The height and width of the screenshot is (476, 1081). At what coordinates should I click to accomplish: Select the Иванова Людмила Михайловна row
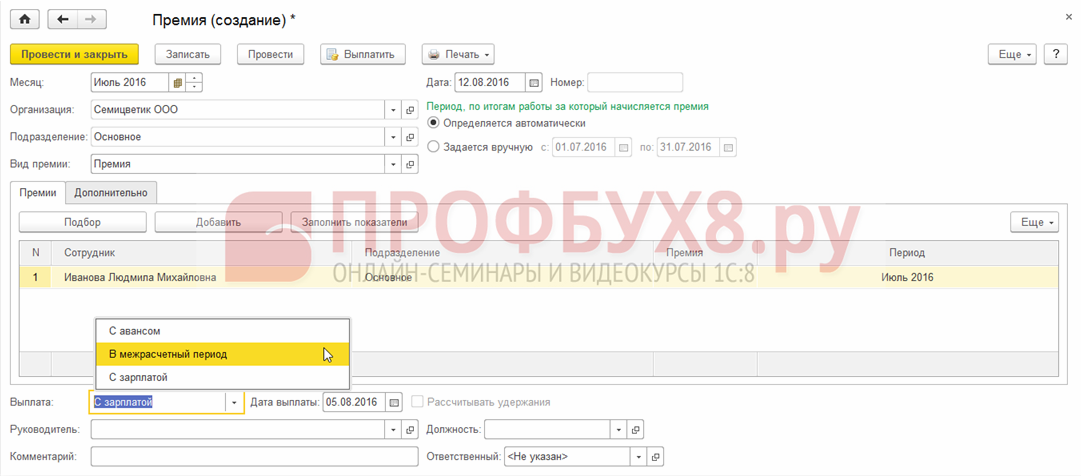coord(538,278)
